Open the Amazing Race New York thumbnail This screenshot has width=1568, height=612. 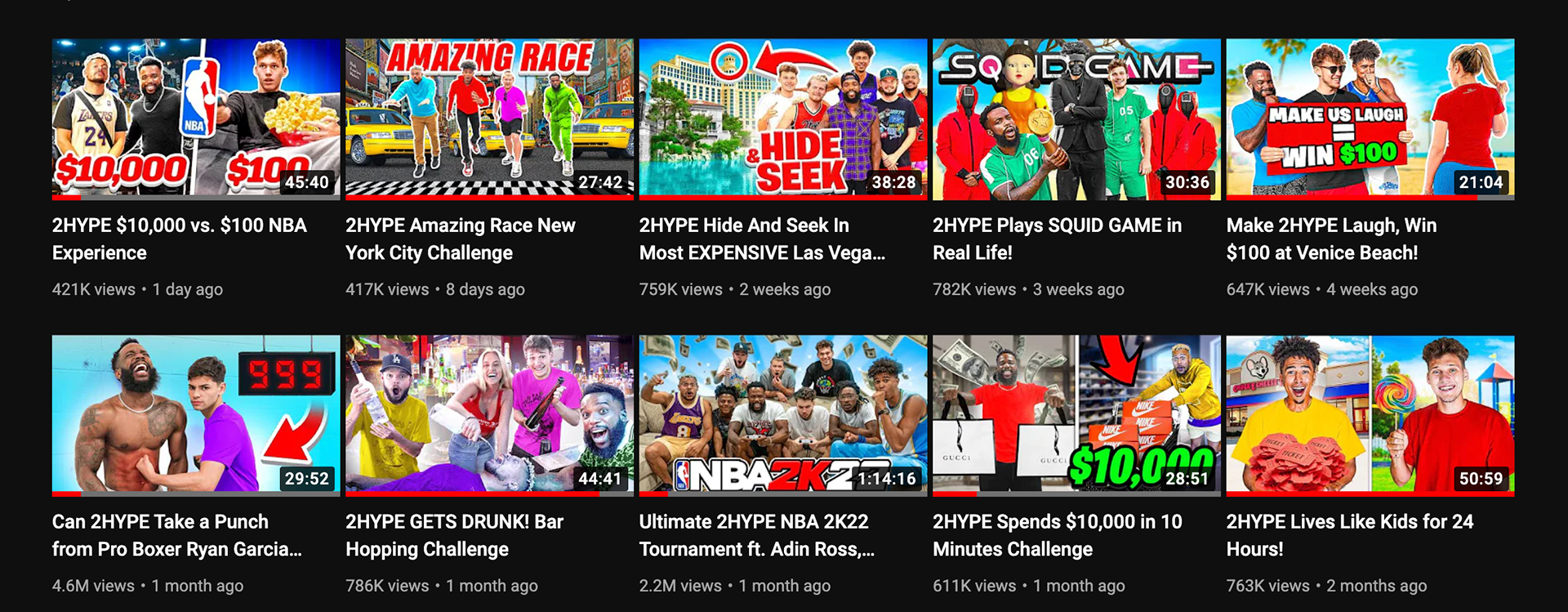(x=489, y=118)
